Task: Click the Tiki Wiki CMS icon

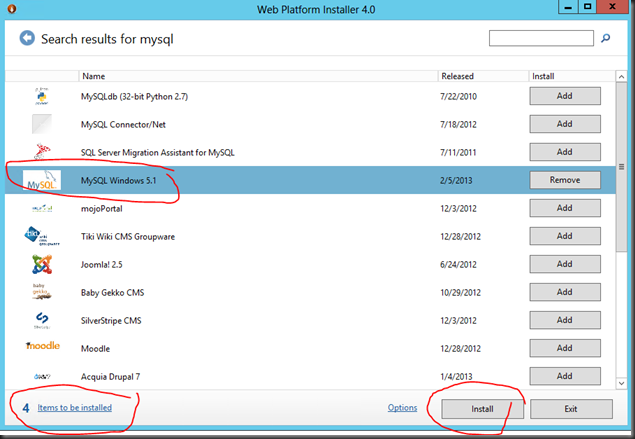Action: (42, 236)
